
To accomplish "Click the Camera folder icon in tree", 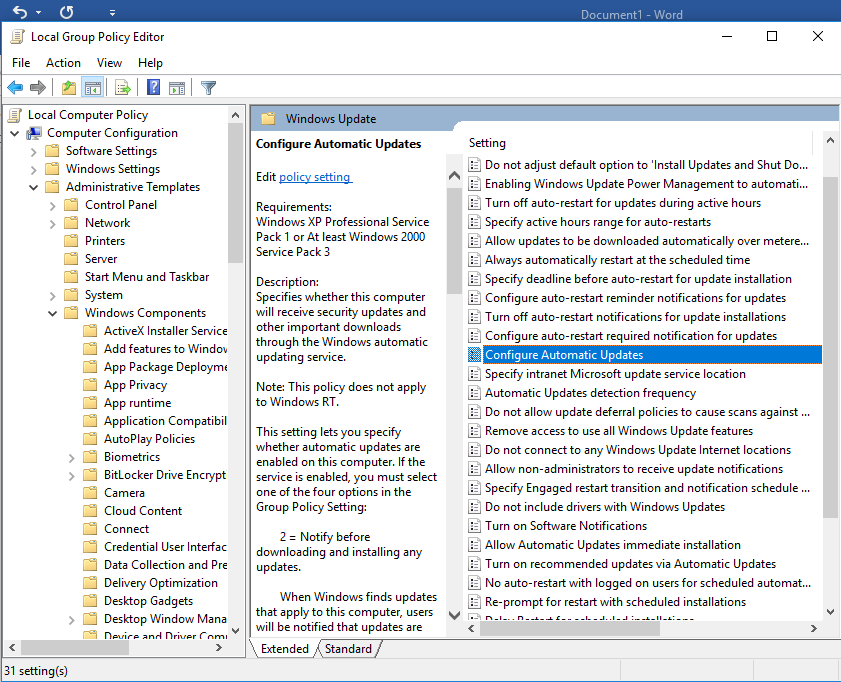I will pos(90,493).
